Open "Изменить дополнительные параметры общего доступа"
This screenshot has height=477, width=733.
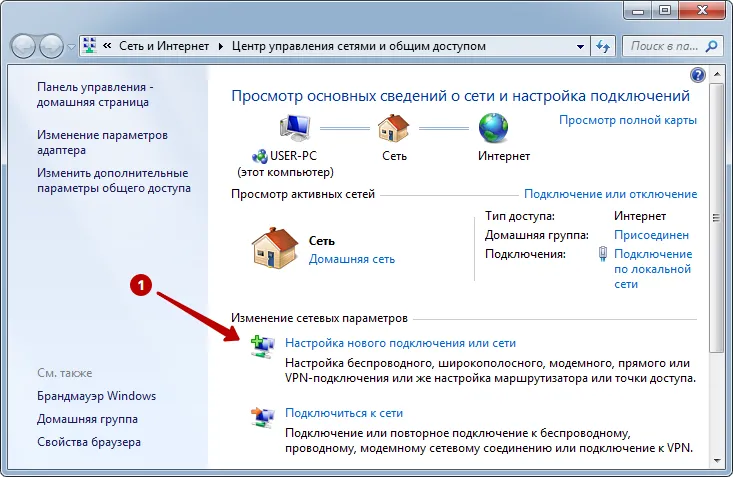114,181
